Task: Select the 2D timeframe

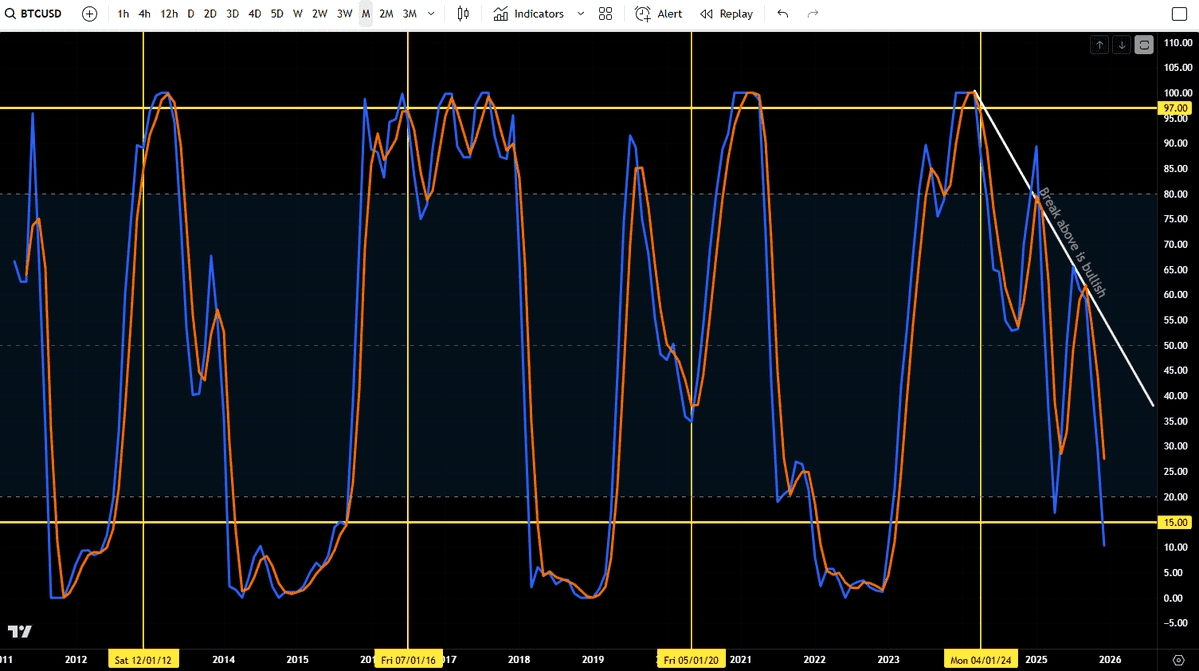Action: click(x=210, y=14)
